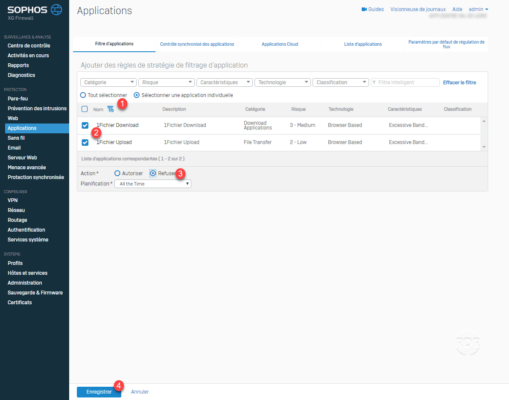Open Activités en cours in sidebar
Screen dimensions: 509x400
pyautogui.click(x=28, y=55)
